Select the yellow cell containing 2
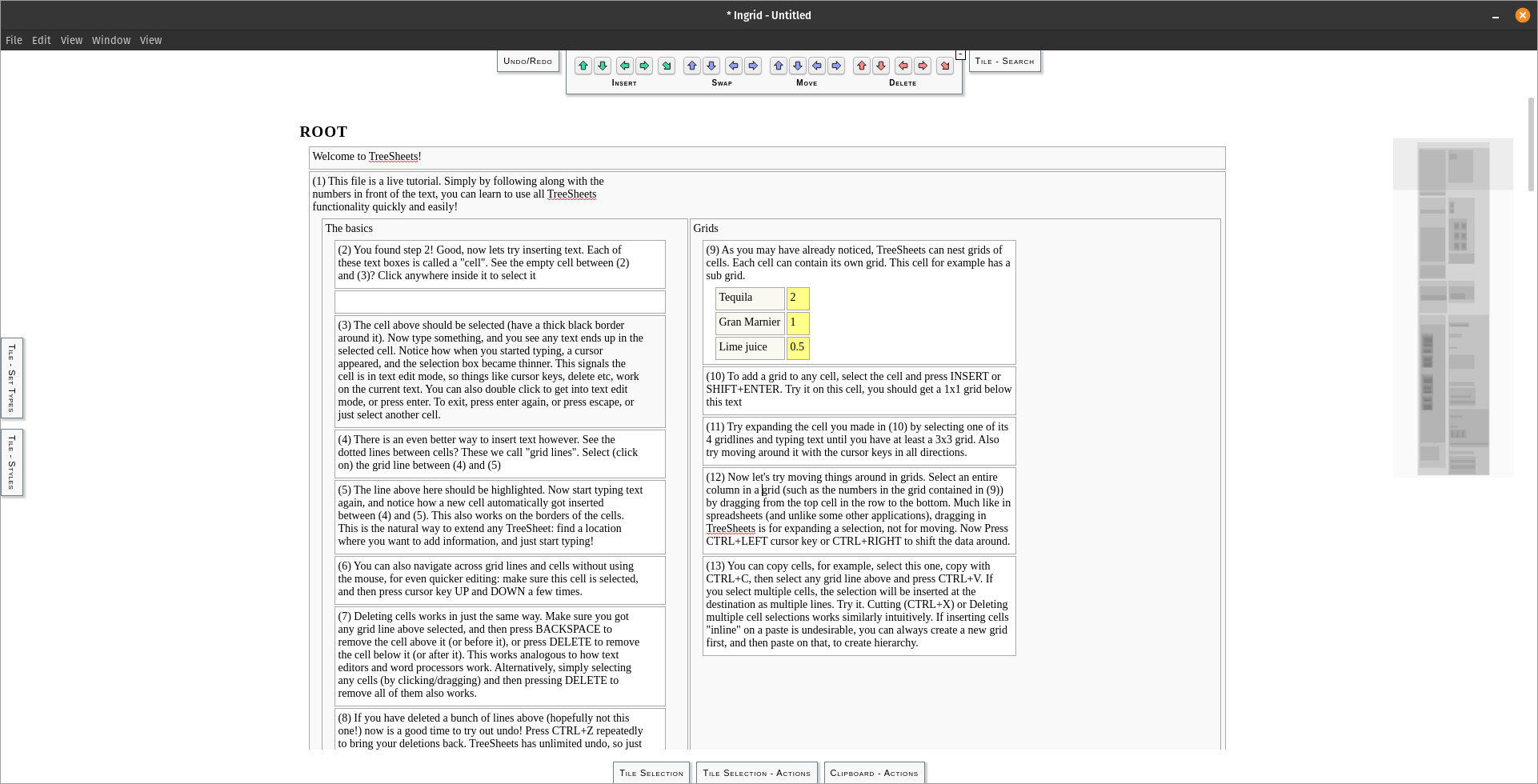Image resolution: width=1538 pixels, height=784 pixels. (798, 298)
